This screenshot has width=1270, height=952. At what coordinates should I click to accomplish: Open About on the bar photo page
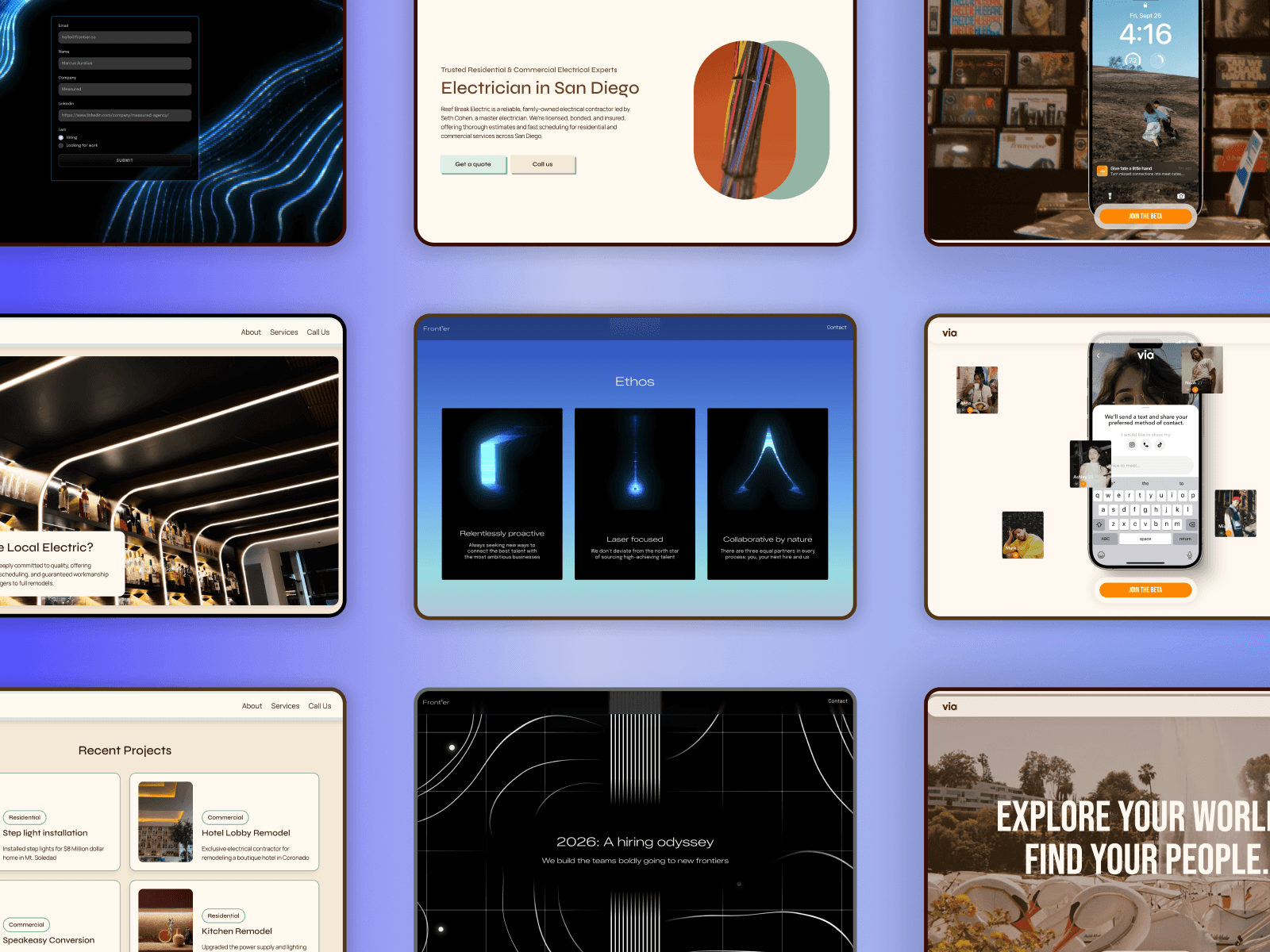251,332
